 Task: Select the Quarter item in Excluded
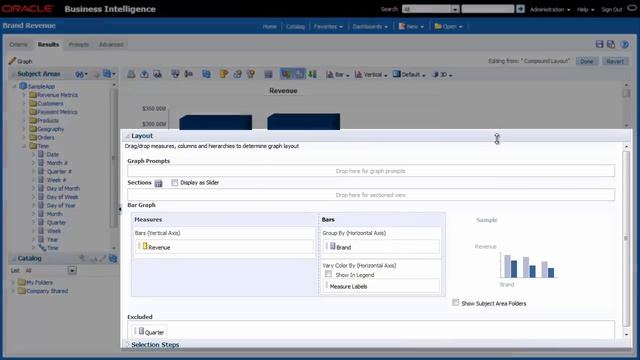coord(149,332)
